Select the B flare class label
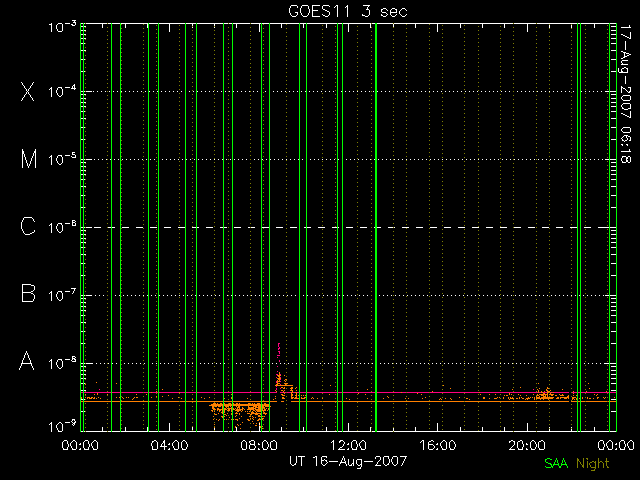Image resolution: width=640 pixels, height=480 pixels. 28,293
